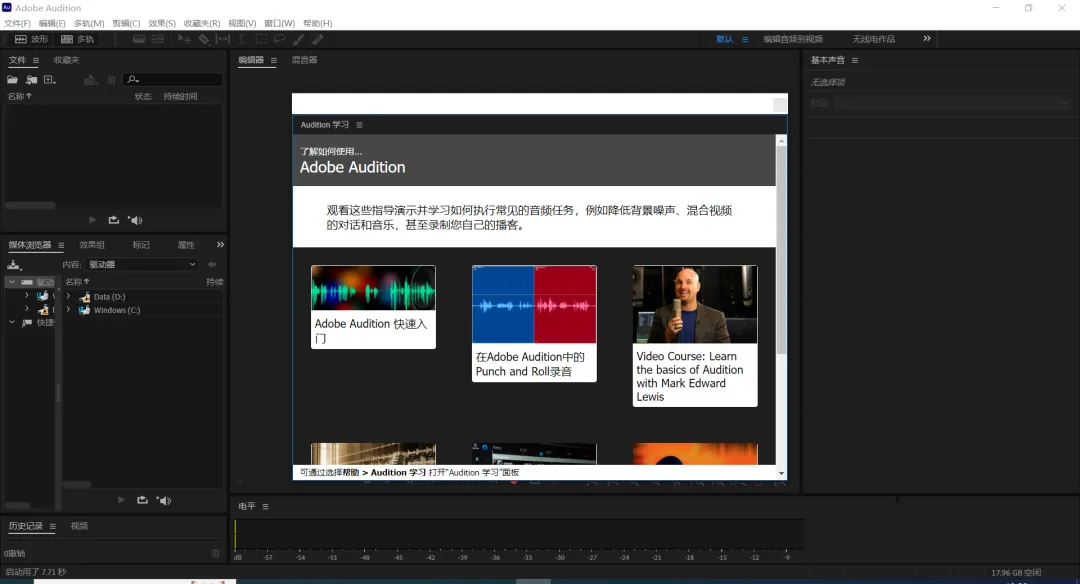Select the Paintbrush Selection tool

pyautogui.click(x=298, y=39)
